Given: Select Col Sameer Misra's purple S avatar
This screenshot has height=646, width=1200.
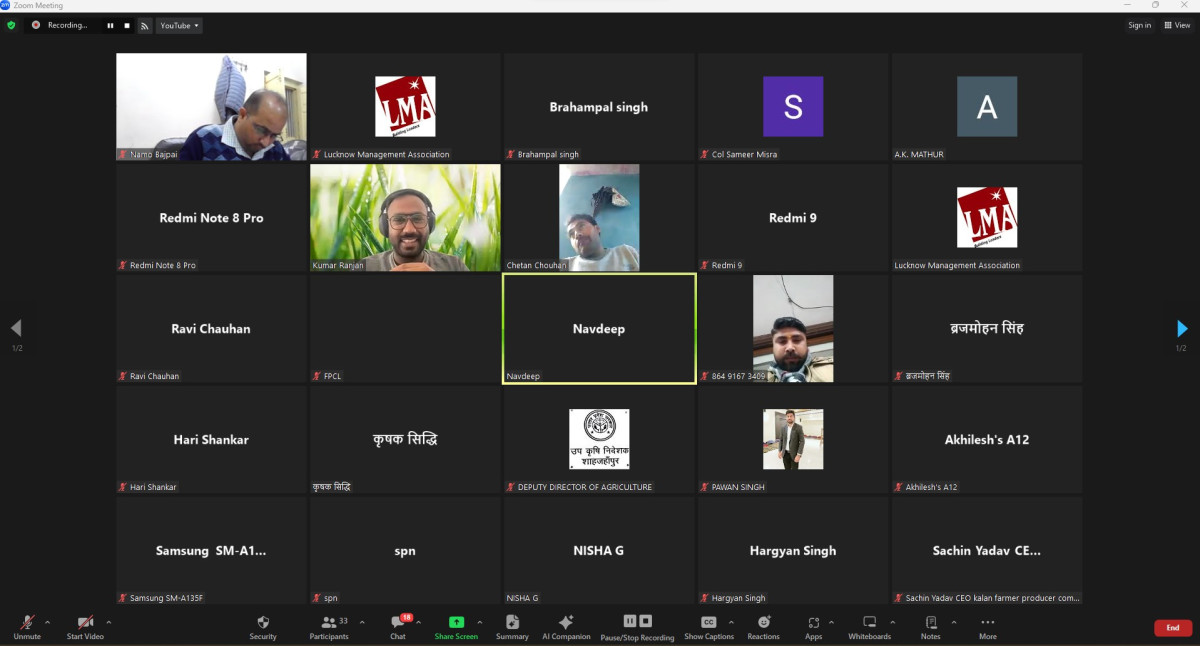Looking at the screenshot, I should click(x=793, y=107).
